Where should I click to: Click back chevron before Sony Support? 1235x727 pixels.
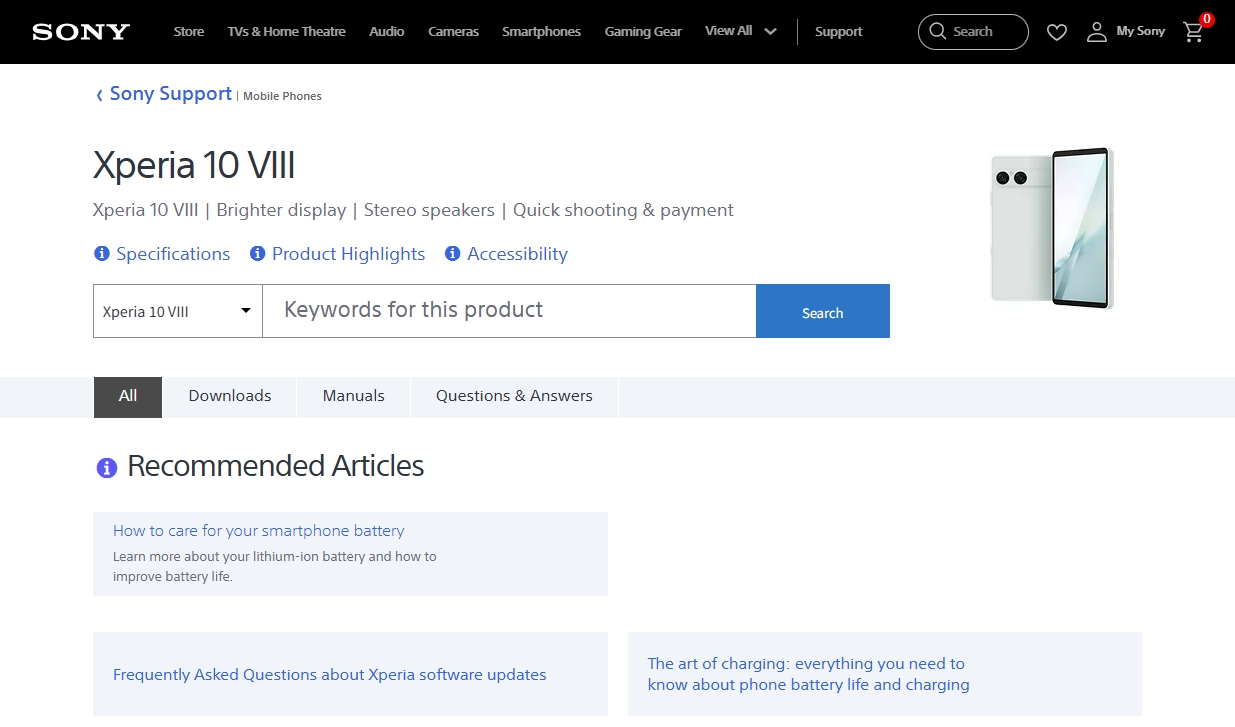pyautogui.click(x=99, y=95)
